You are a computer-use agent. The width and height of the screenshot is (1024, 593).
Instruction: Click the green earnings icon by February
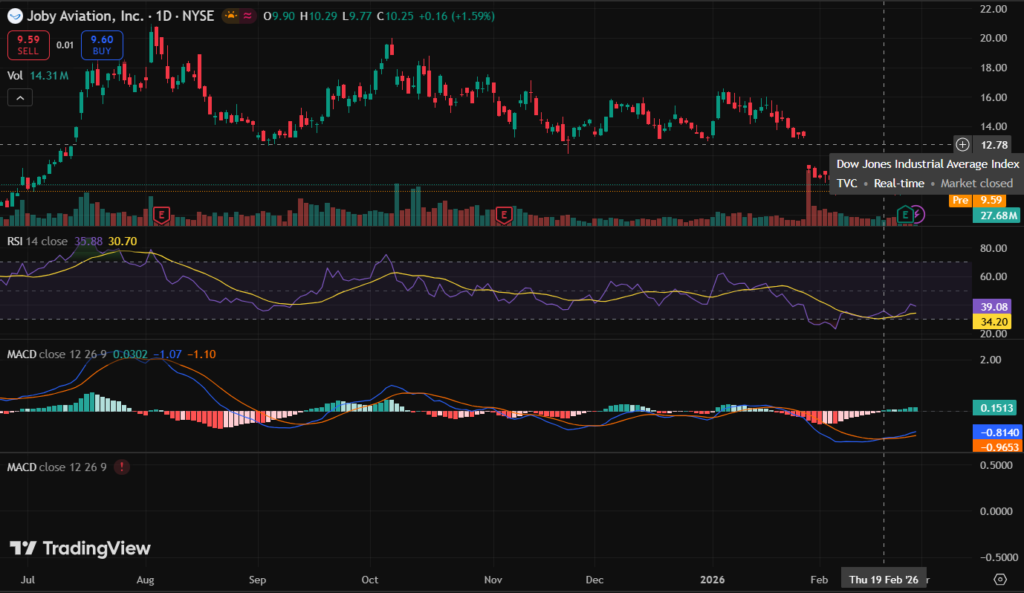pos(905,214)
